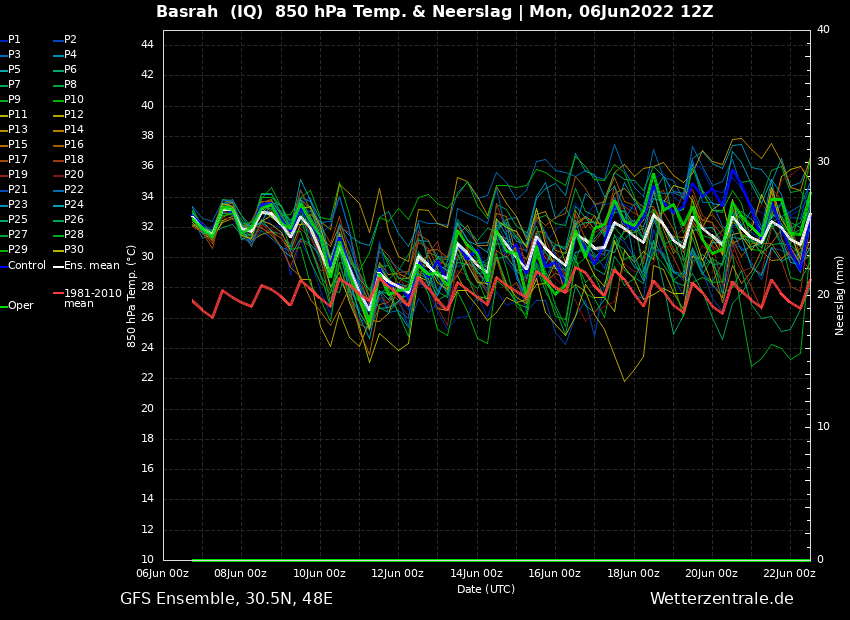The height and width of the screenshot is (620, 850).
Task: Select the Control legend entry
Action: pyautogui.click(x=27, y=266)
